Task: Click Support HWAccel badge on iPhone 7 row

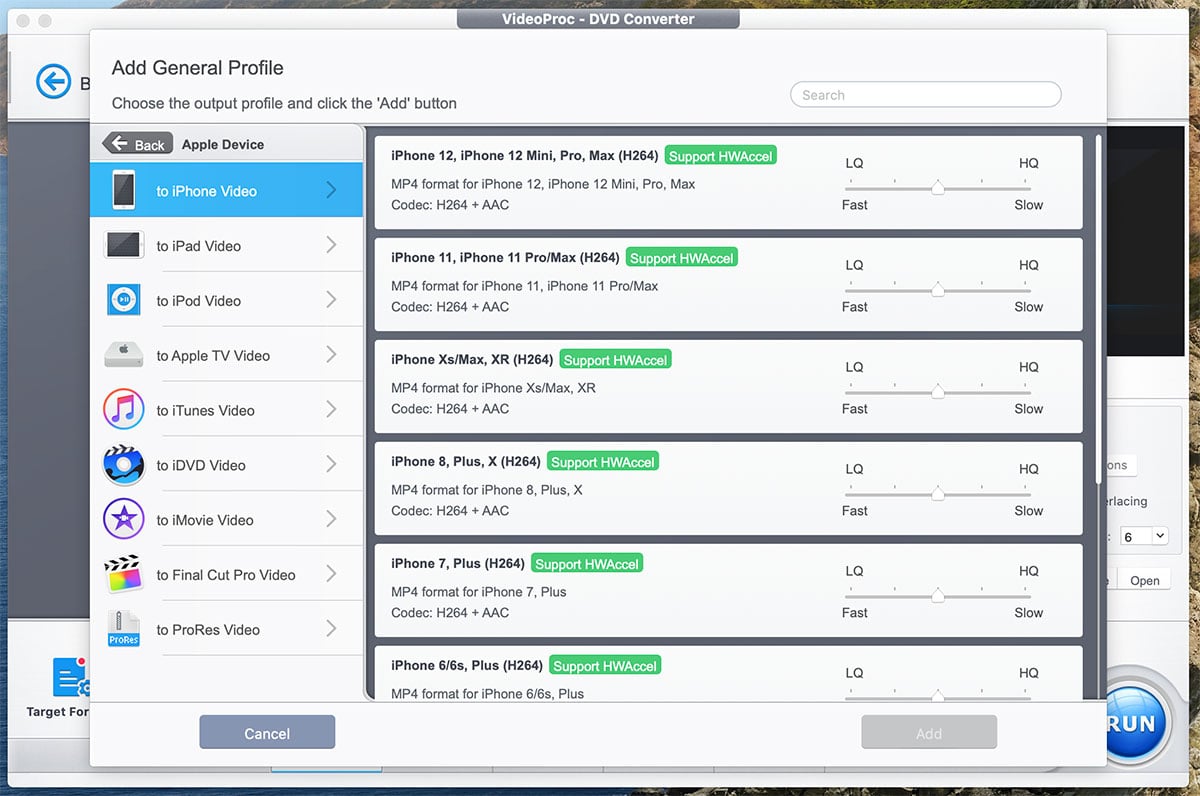Action: 587,564
